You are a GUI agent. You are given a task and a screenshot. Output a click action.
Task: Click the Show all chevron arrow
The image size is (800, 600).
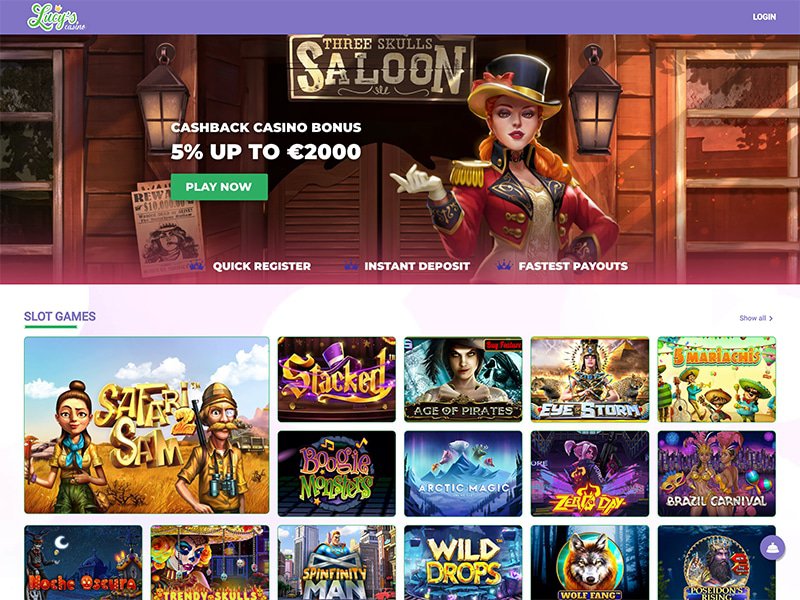click(x=771, y=318)
